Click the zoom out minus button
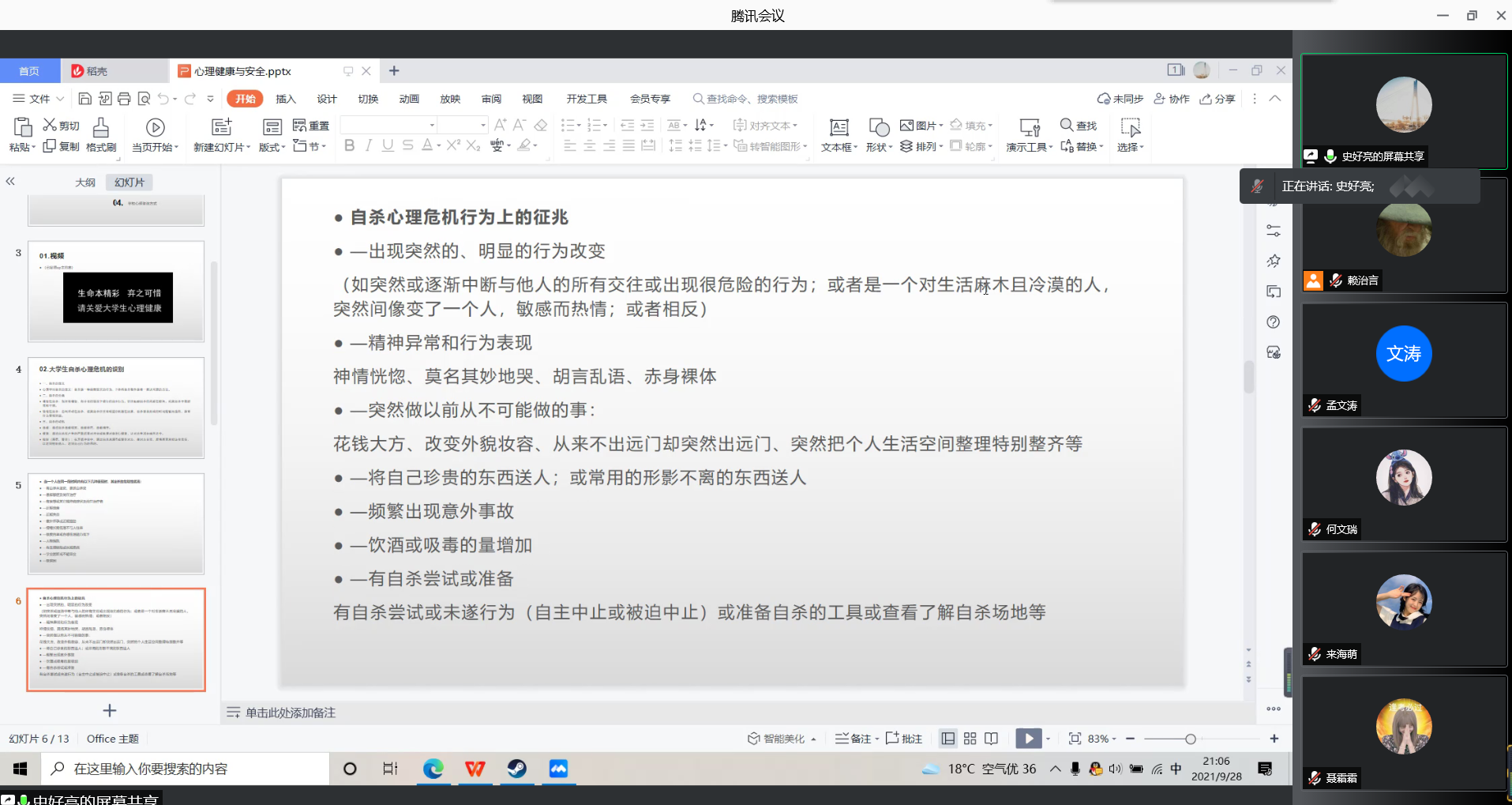 pos(1131,739)
